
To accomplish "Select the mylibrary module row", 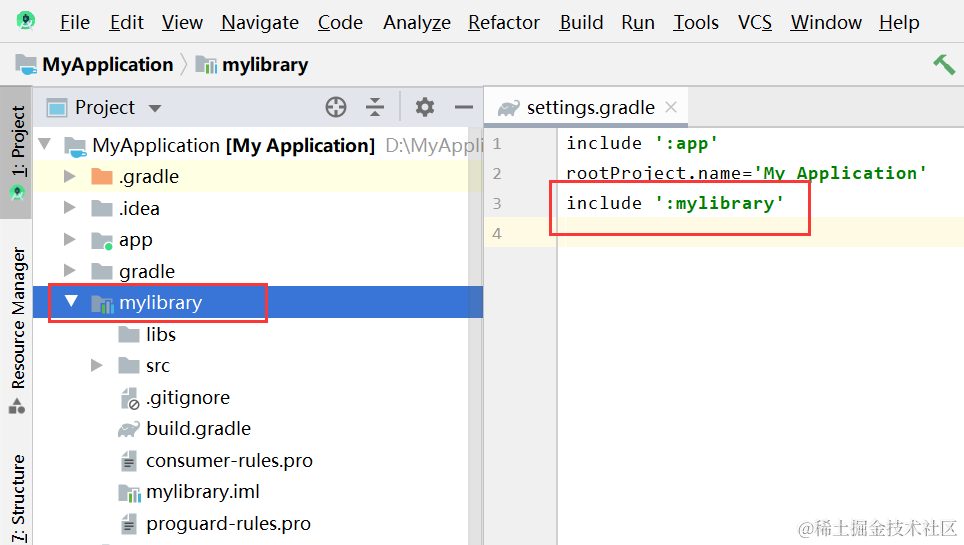I will pyautogui.click(x=258, y=302).
